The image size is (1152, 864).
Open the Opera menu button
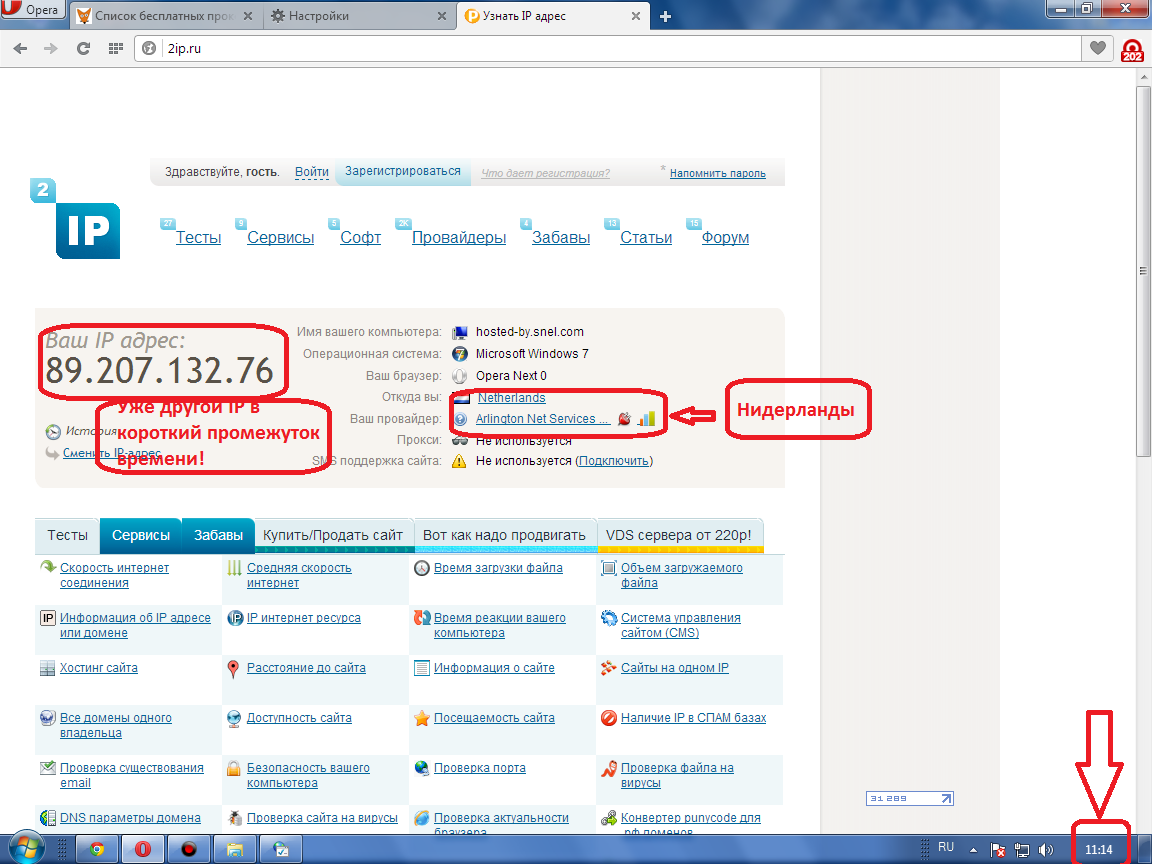click(x=32, y=10)
